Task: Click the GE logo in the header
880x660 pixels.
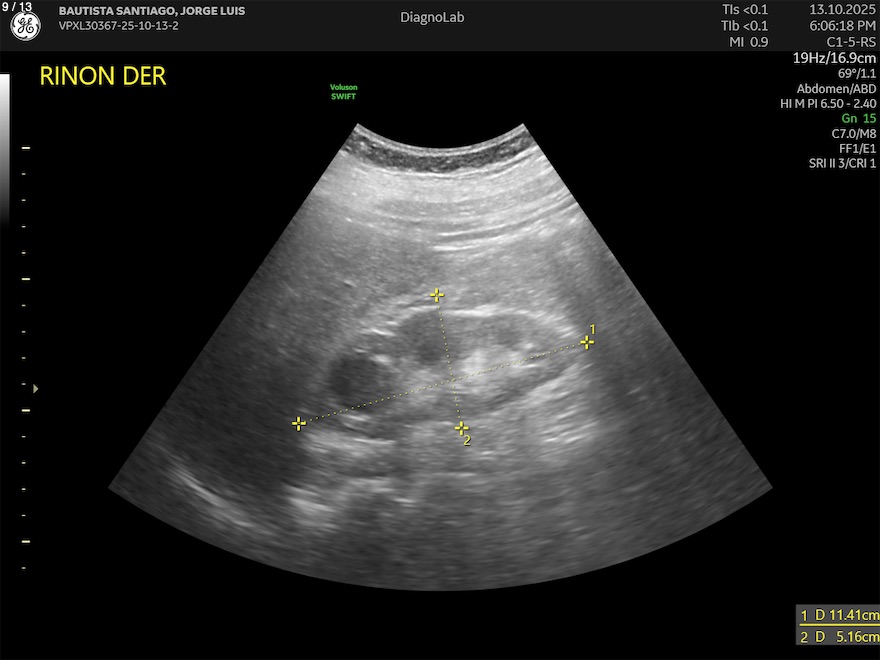Action: tap(25, 27)
